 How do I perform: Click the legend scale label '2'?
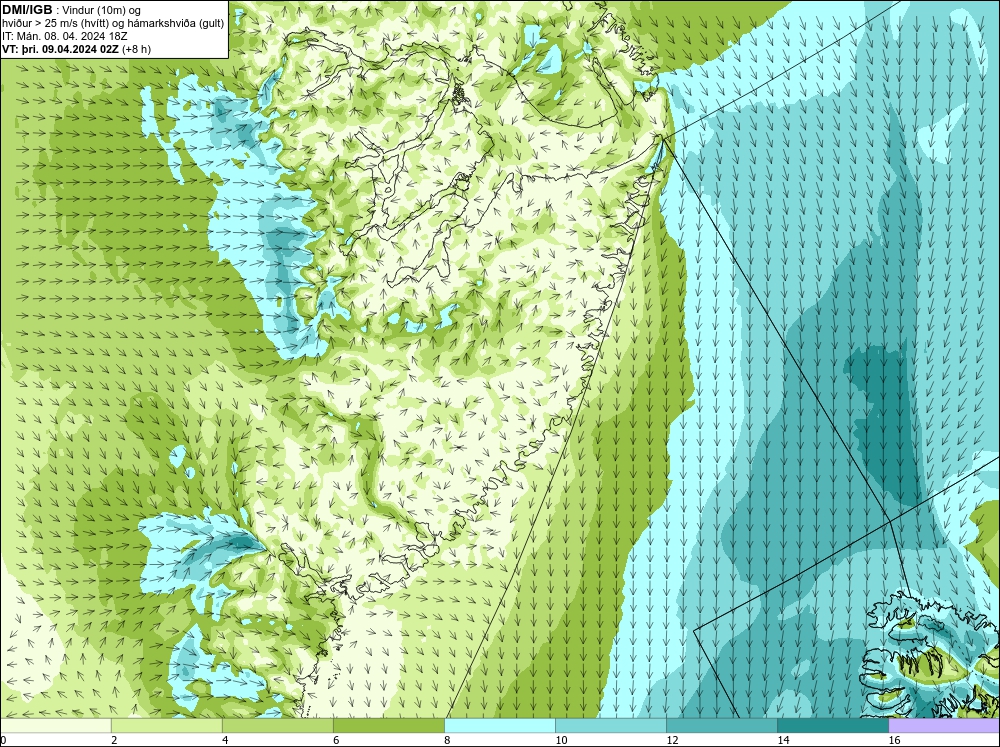point(114,740)
